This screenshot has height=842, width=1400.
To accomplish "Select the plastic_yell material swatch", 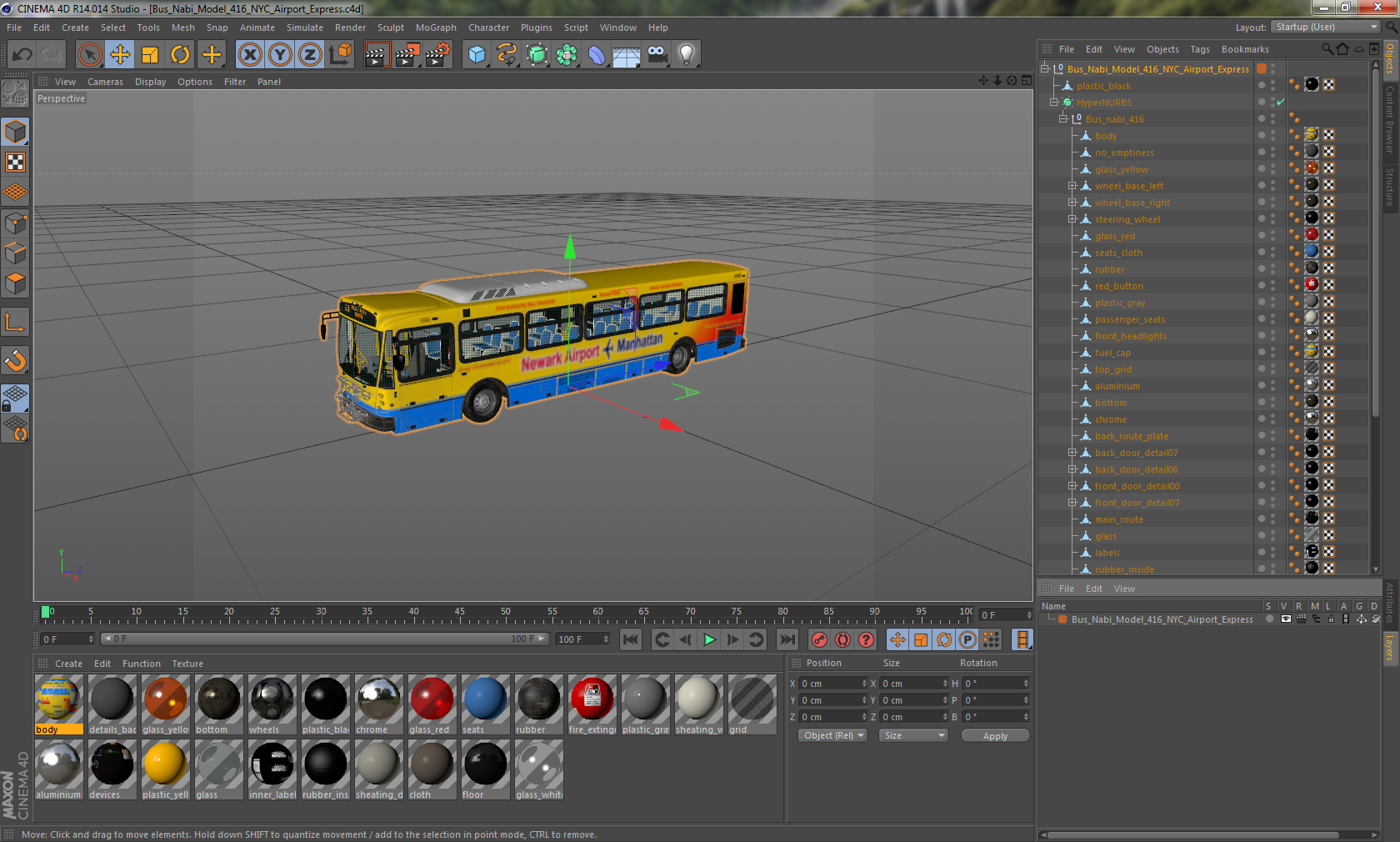I will point(165,769).
